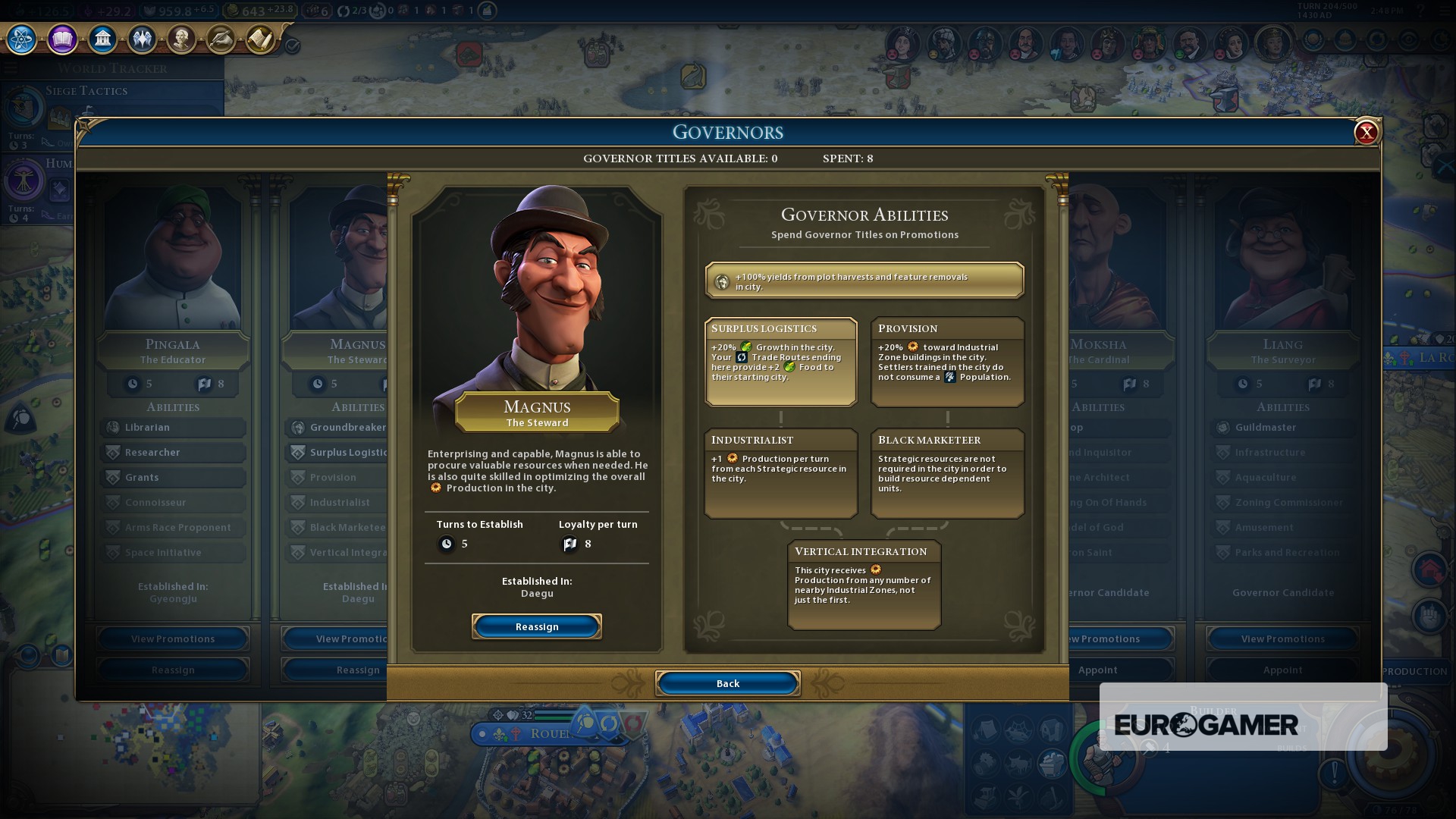
Task: Open the Religion screen icon
Action: [x=142, y=39]
